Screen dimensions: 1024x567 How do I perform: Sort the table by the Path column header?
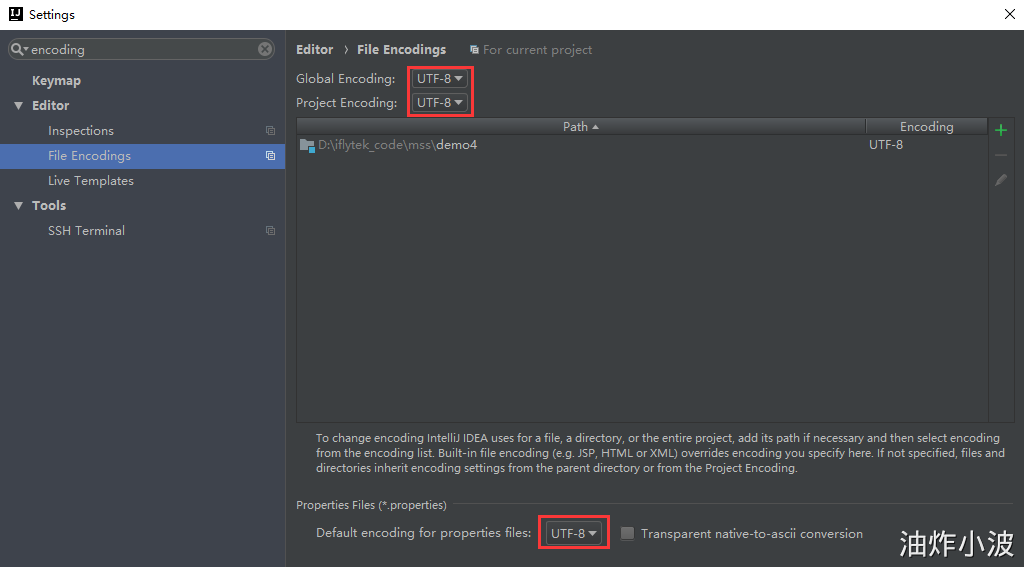[x=581, y=127]
